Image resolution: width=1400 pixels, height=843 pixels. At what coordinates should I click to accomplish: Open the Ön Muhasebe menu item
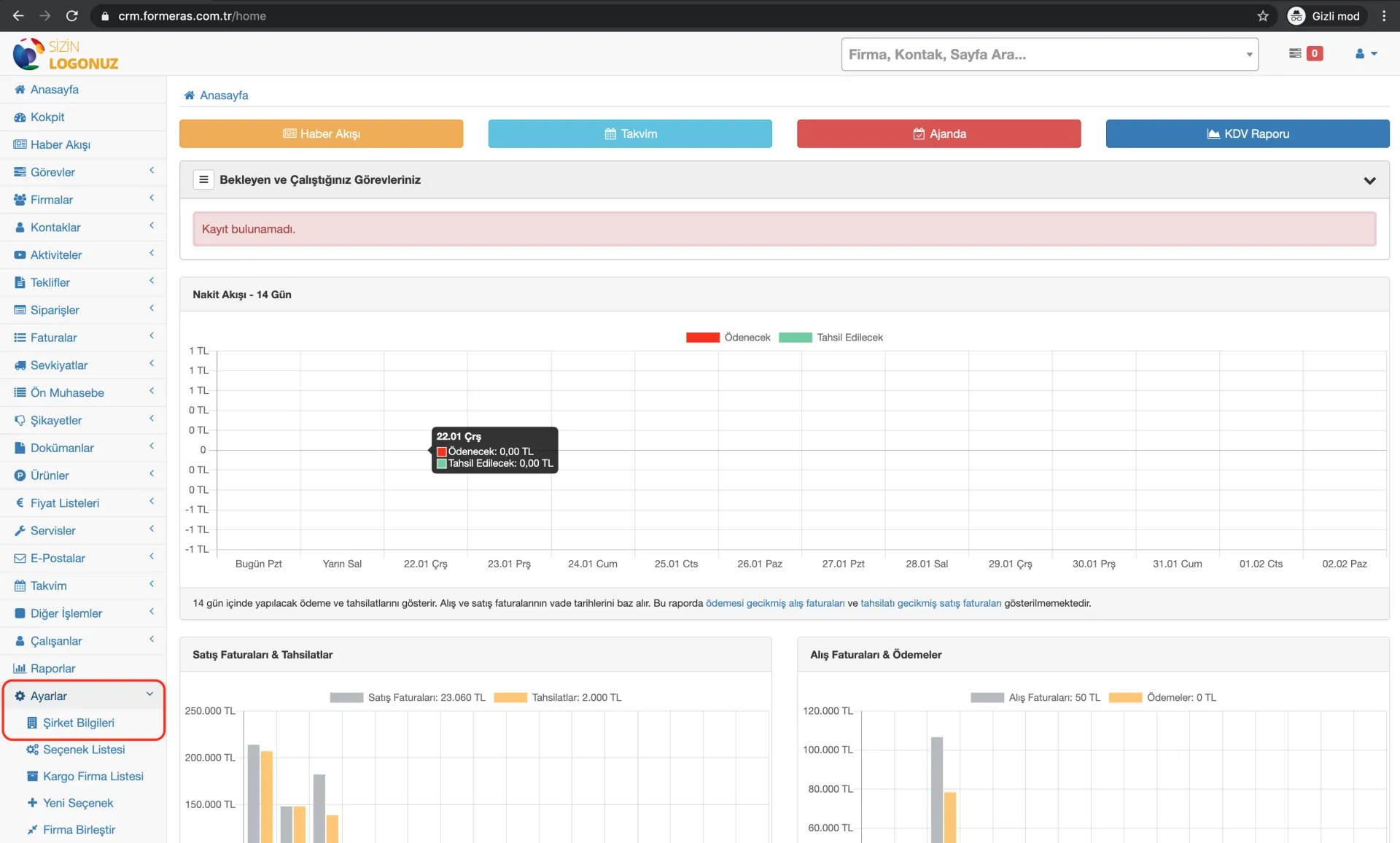pyautogui.click(x=83, y=393)
